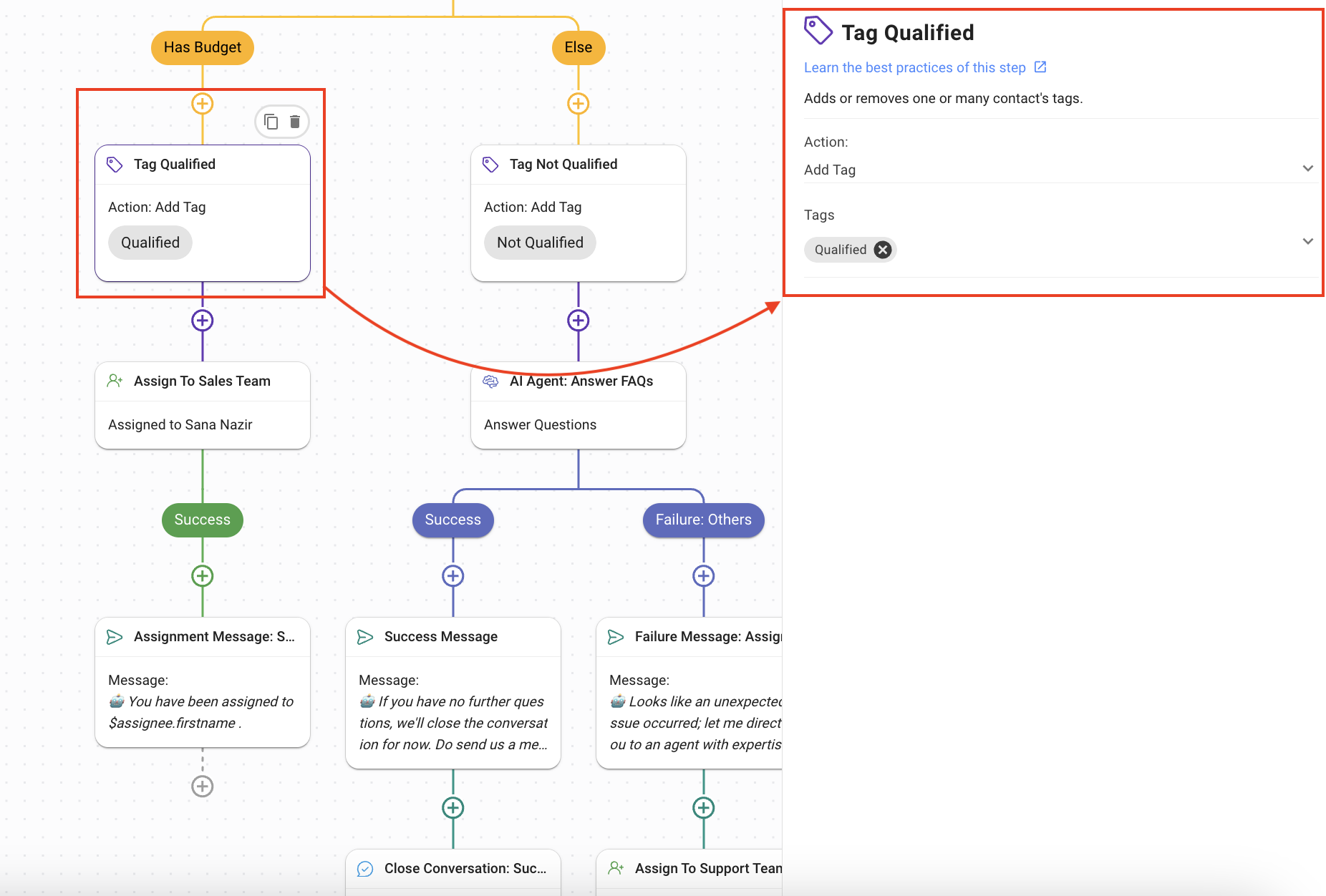
Task: Remove the Qualified tag chip
Action: point(883,250)
